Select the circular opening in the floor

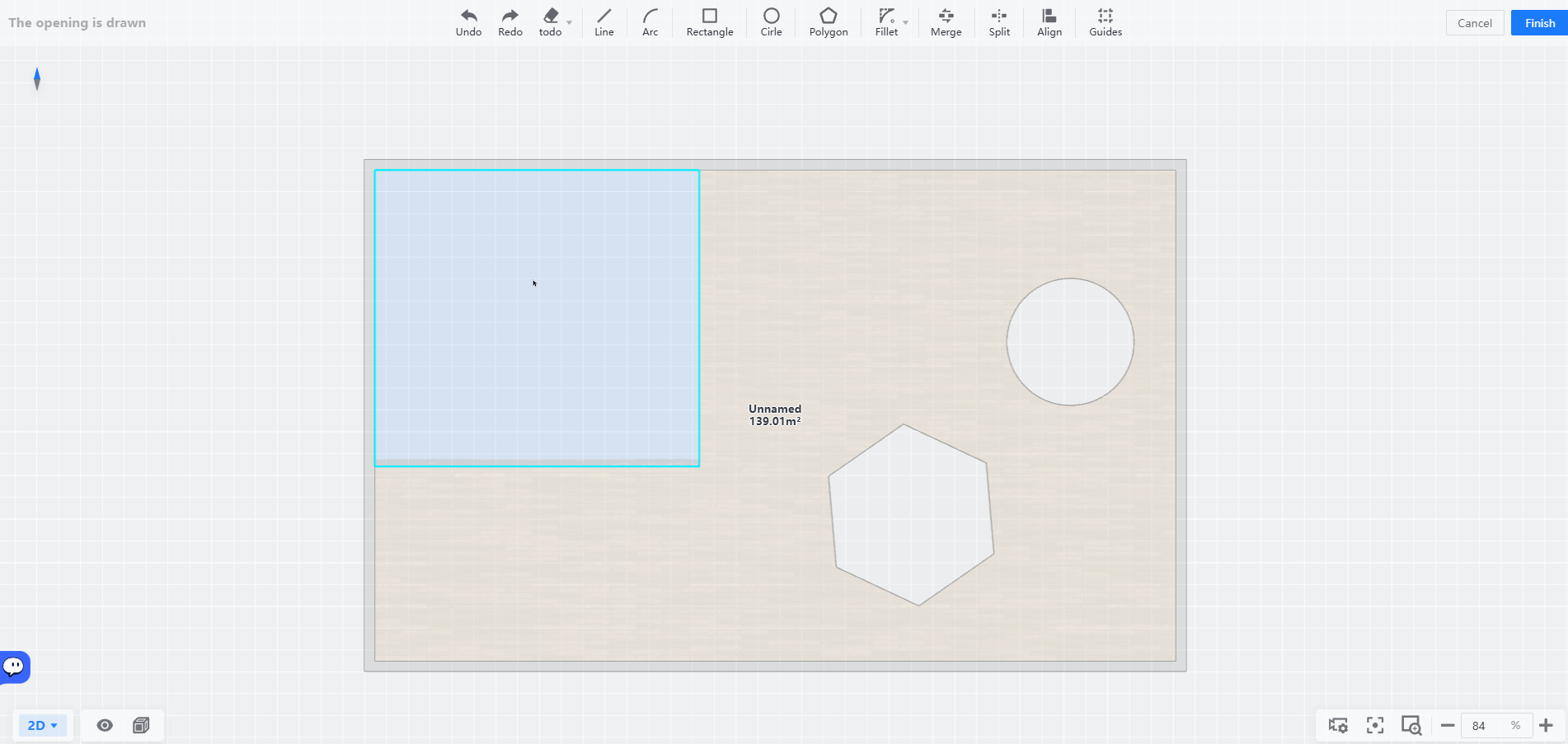[x=1070, y=342]
